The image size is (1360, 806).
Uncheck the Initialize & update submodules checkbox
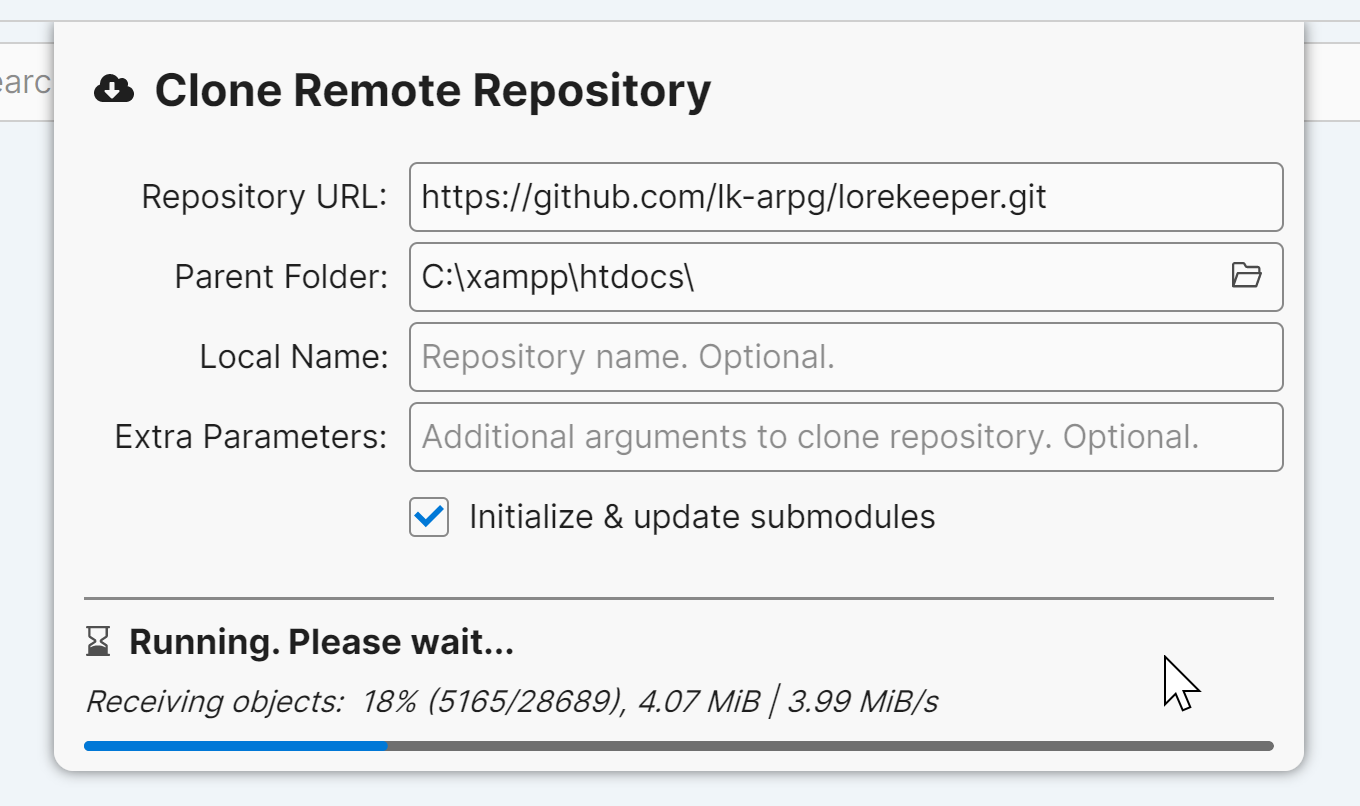429,517
